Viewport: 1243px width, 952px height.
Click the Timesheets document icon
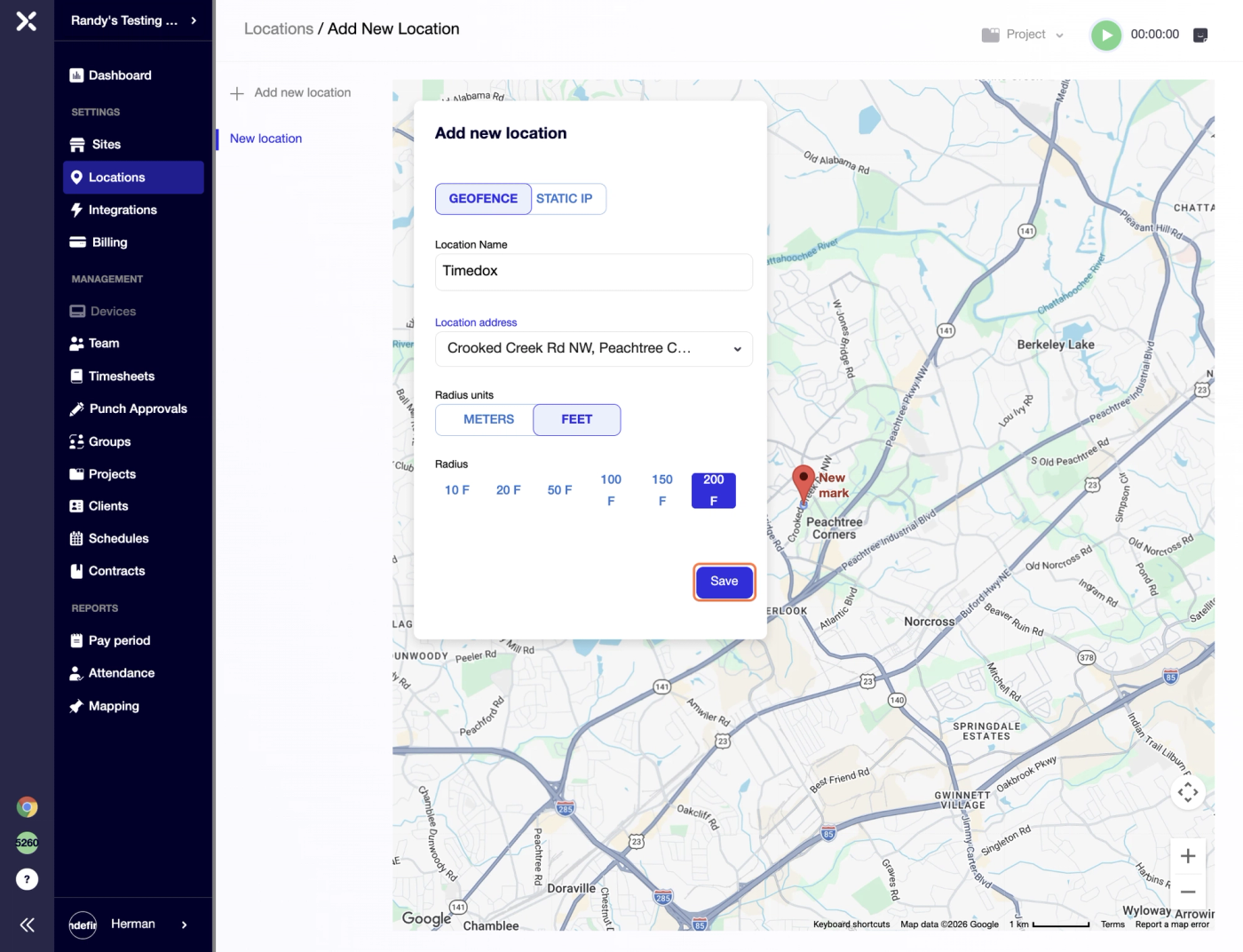[76, 377]
